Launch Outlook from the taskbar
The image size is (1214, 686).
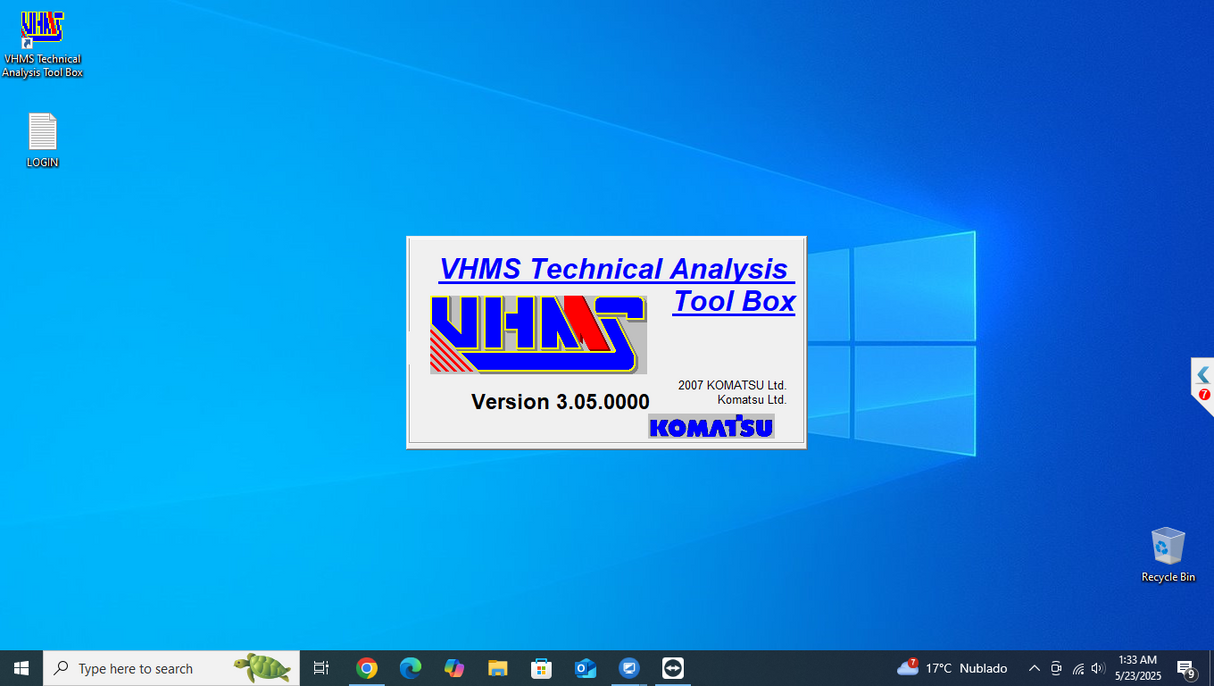click(x=585, y=668)
